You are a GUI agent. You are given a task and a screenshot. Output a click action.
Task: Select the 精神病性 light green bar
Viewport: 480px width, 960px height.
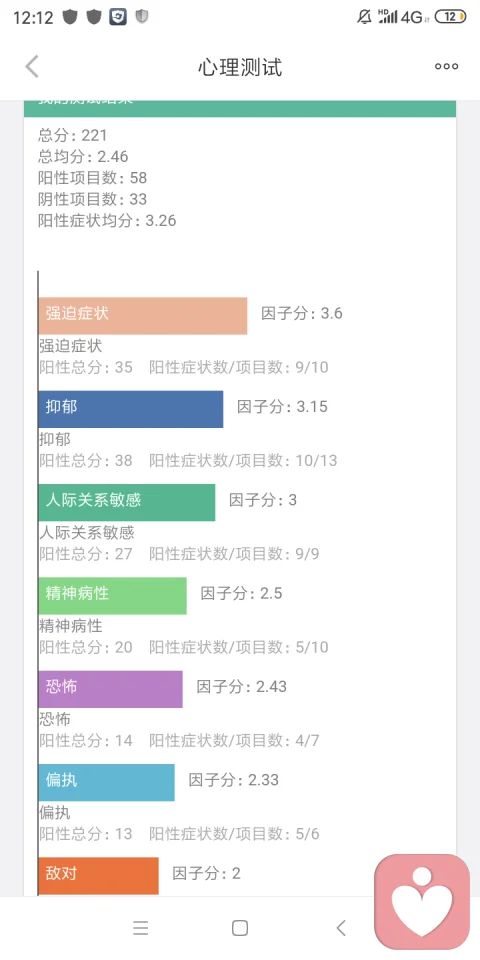coord(113,596)
